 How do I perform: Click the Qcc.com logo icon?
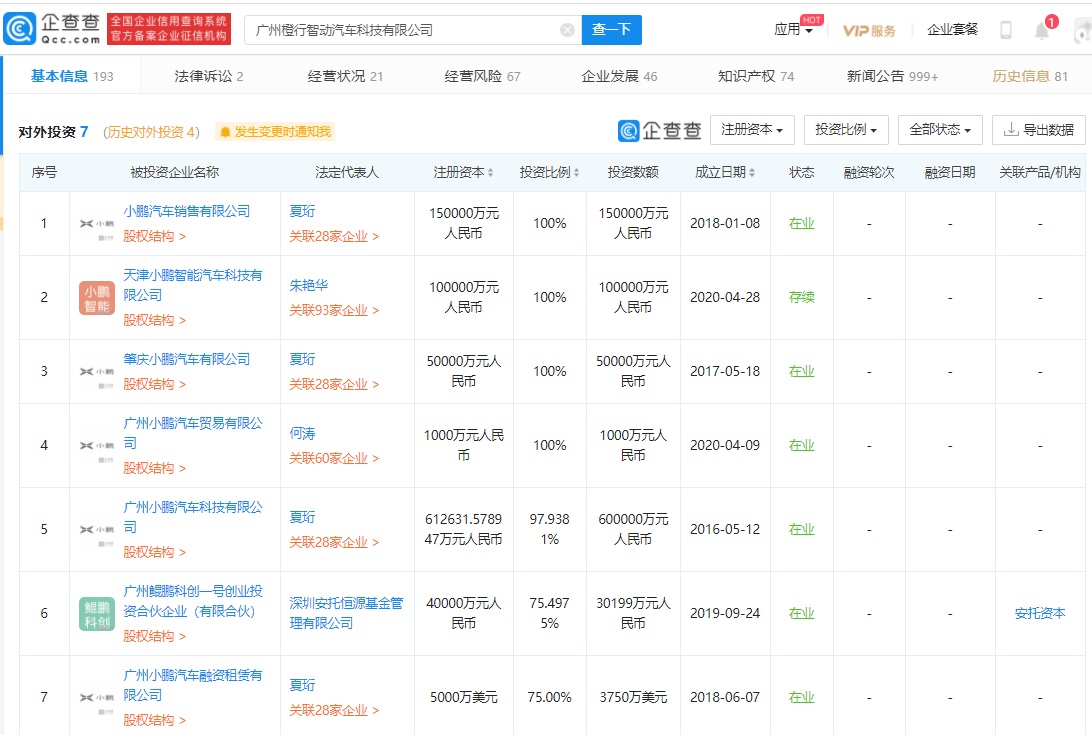point(20,29)
